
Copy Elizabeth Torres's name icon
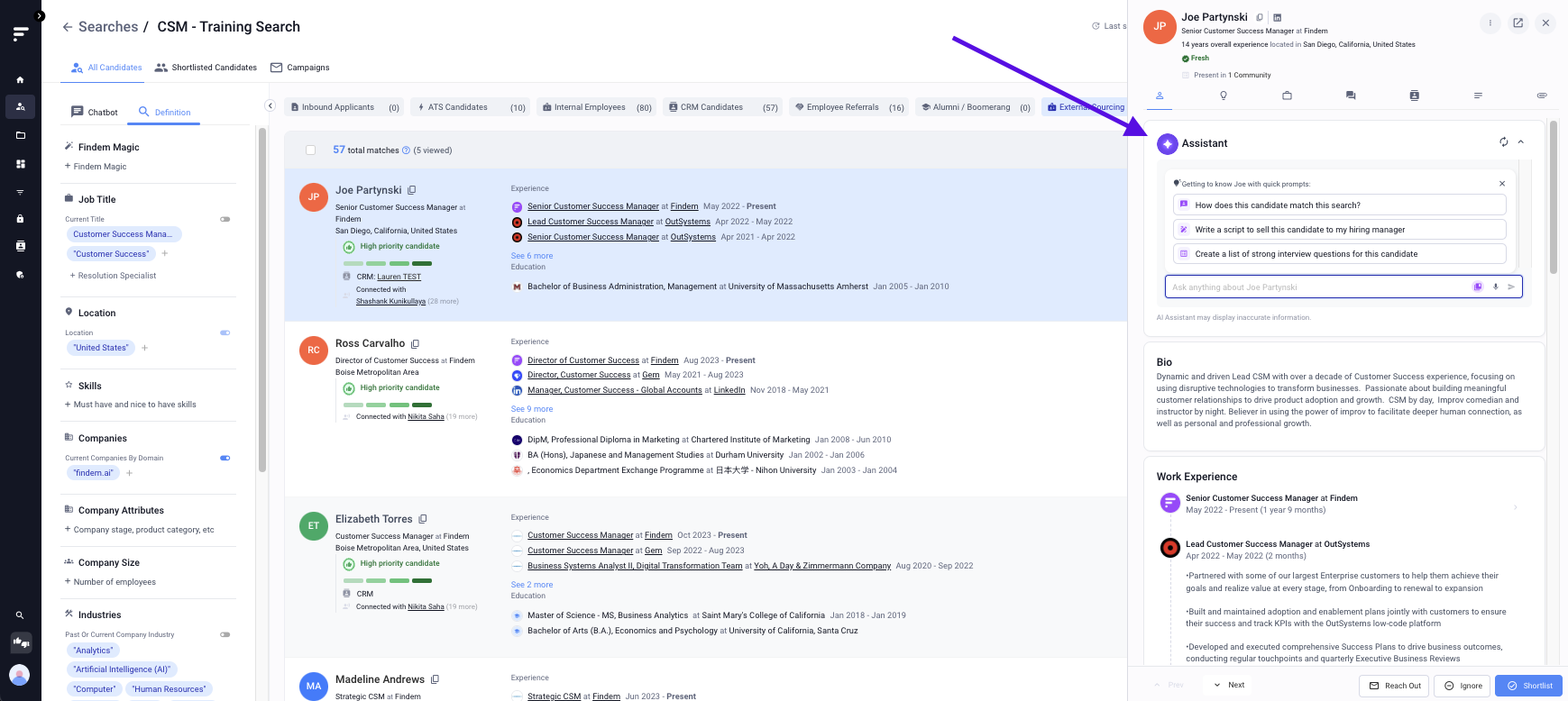(x=423, y=519)
